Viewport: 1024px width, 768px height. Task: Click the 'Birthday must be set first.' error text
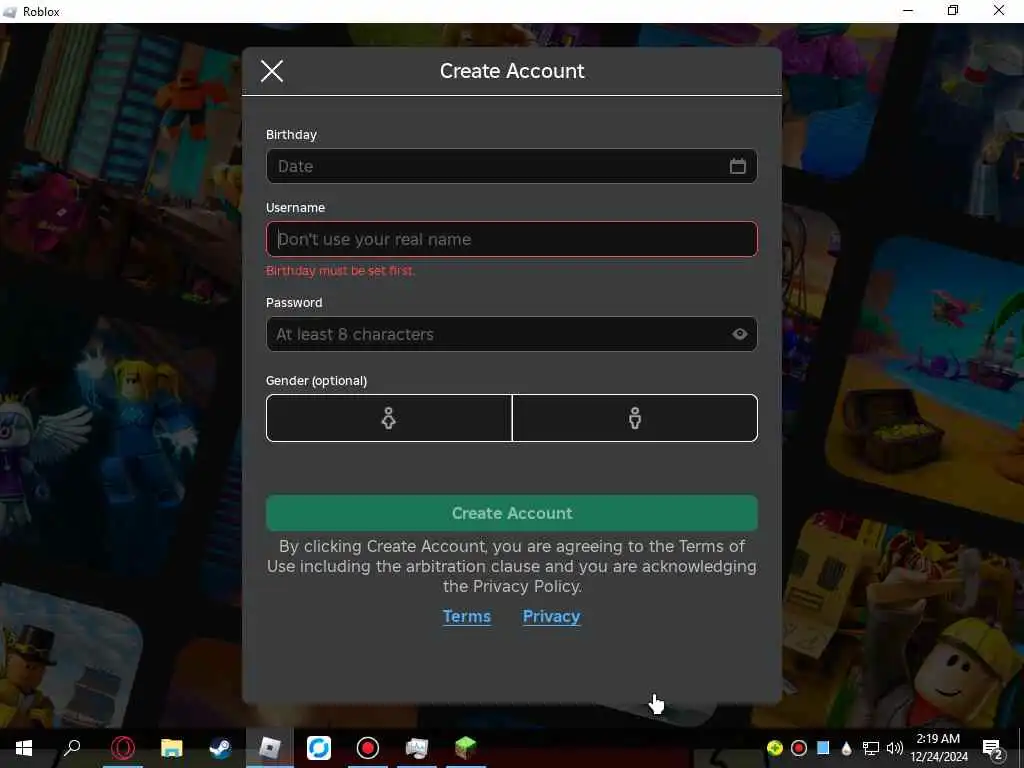[x=340, y=271]
